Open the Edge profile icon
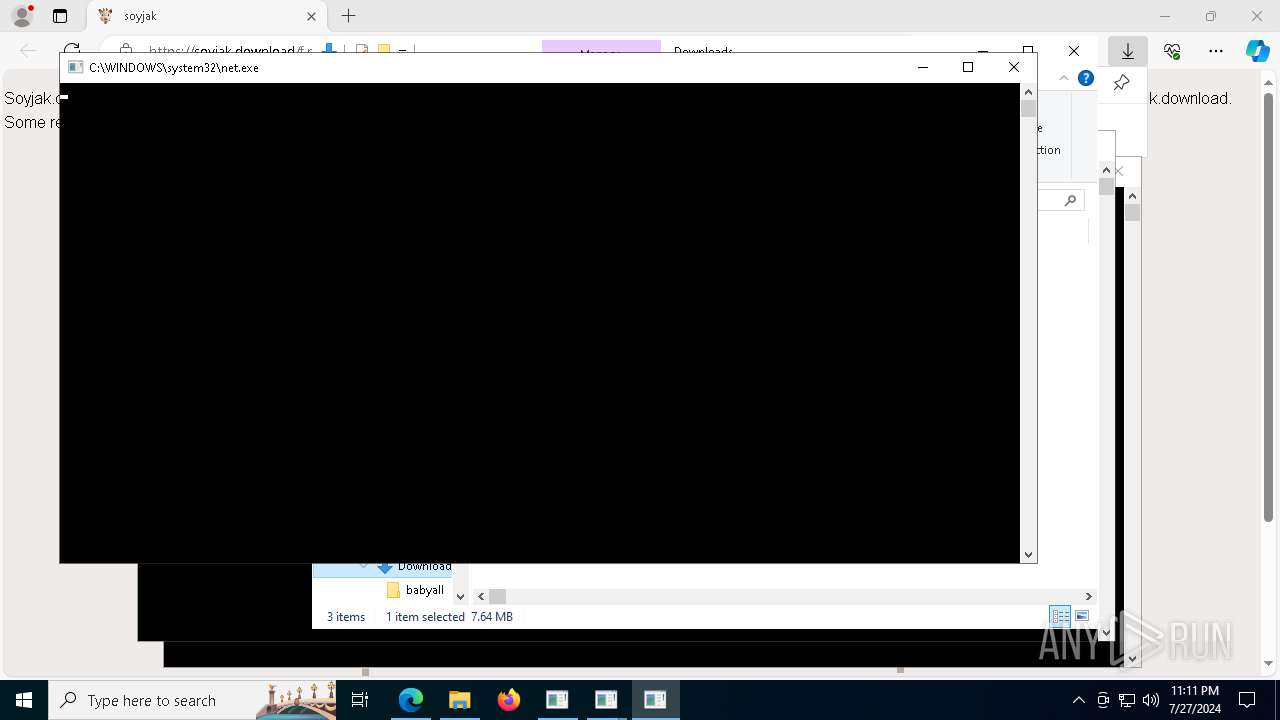The width and height of the screenshot is (1280, 720). coord(22,16)
